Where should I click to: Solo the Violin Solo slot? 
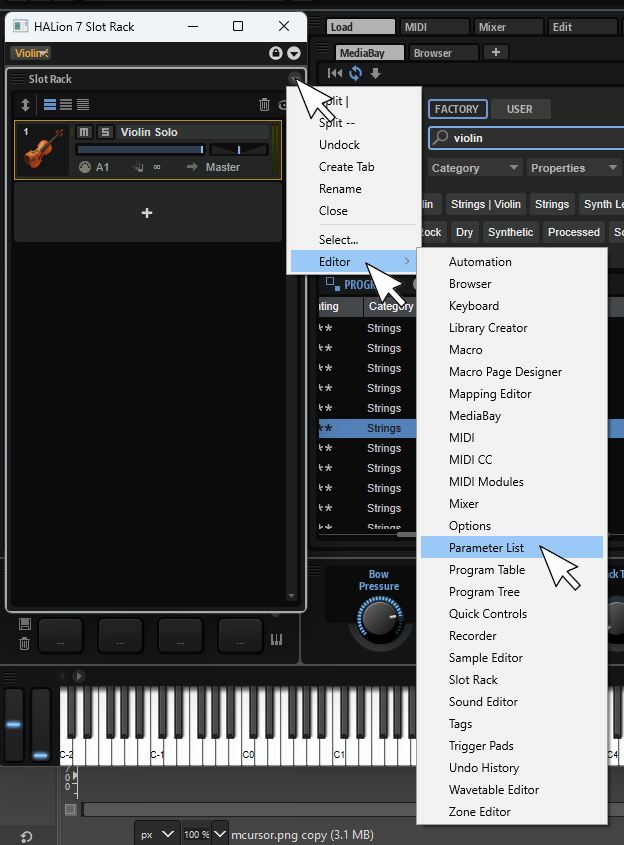105,132
